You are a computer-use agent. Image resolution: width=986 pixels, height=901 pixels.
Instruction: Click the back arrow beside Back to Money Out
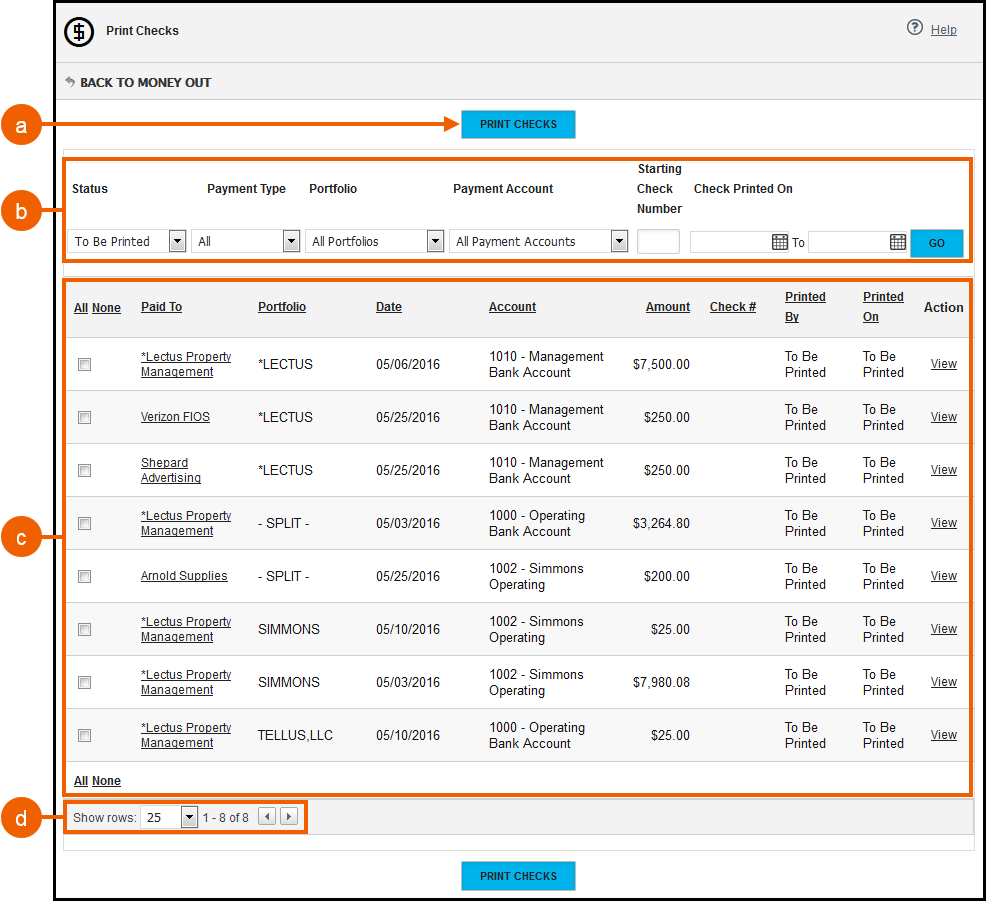point(70,82)
